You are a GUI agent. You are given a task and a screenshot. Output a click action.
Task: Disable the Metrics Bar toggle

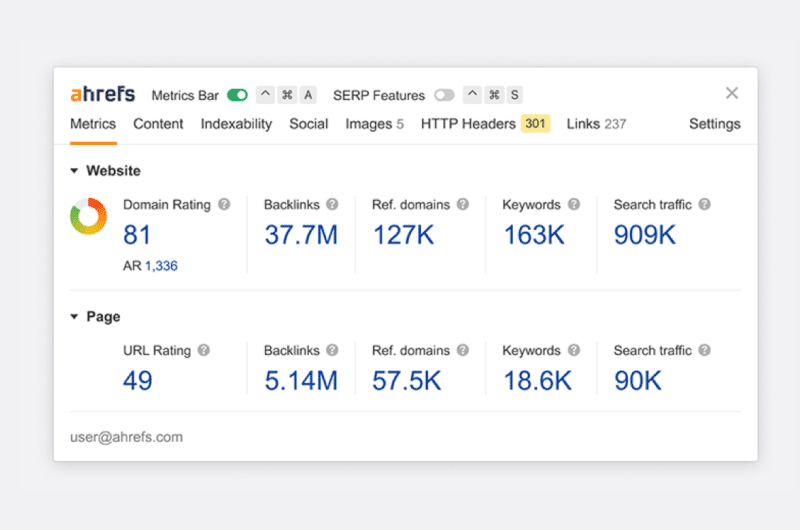pos(237,96)
